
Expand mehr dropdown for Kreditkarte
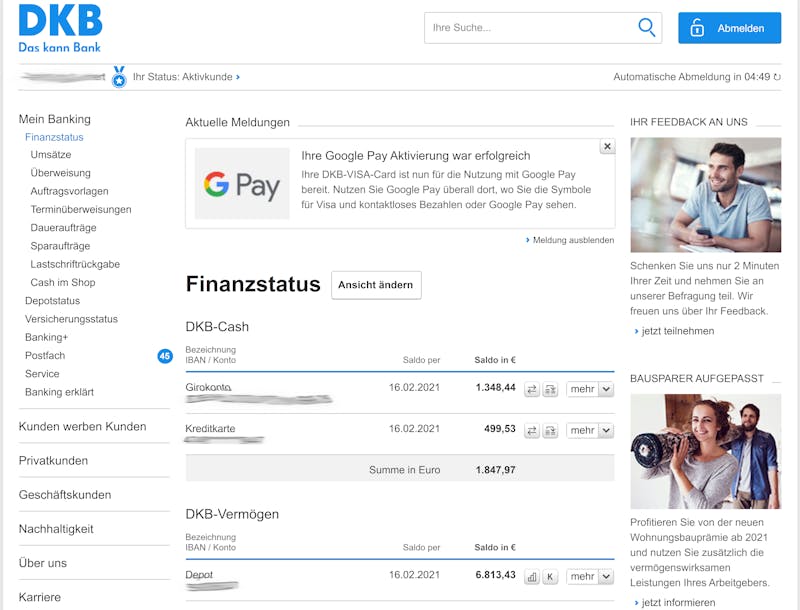[x=590, y=430]
